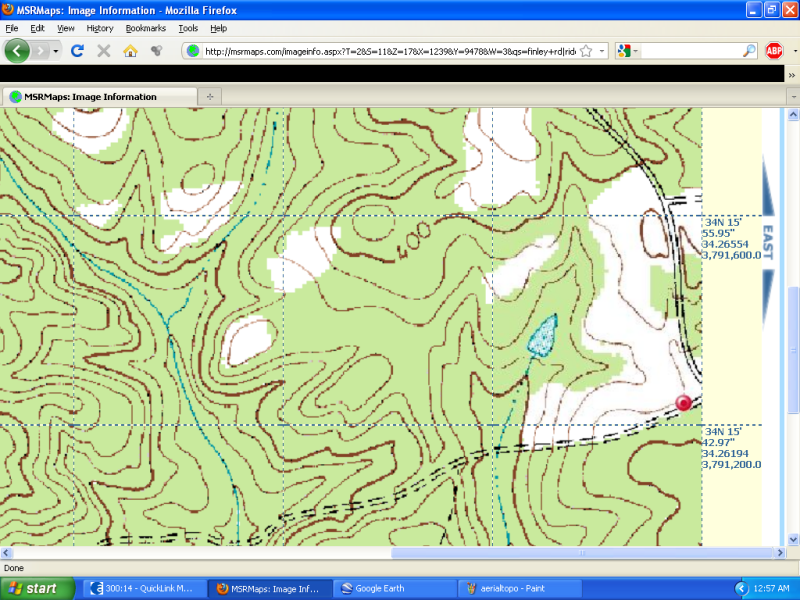Switch to Google Earth in the taskbar
Viewport: 800px width, 600px height.
(393, 588)
